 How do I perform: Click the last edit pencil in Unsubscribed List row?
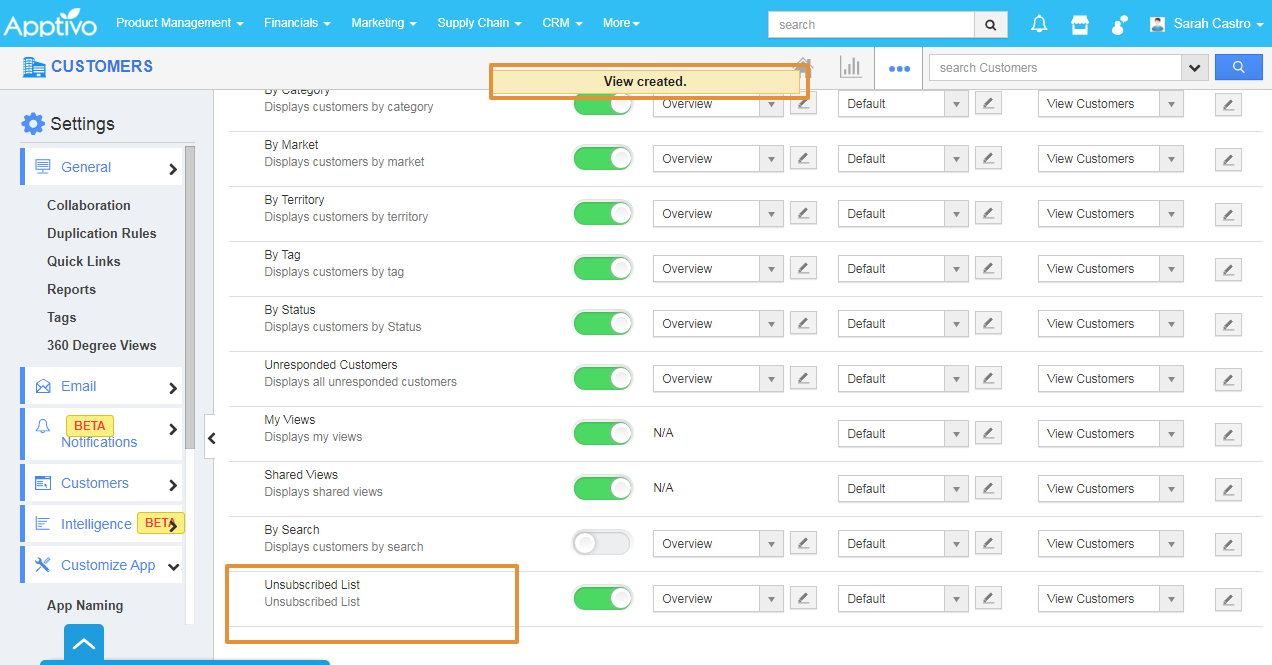click(1228, 599)
